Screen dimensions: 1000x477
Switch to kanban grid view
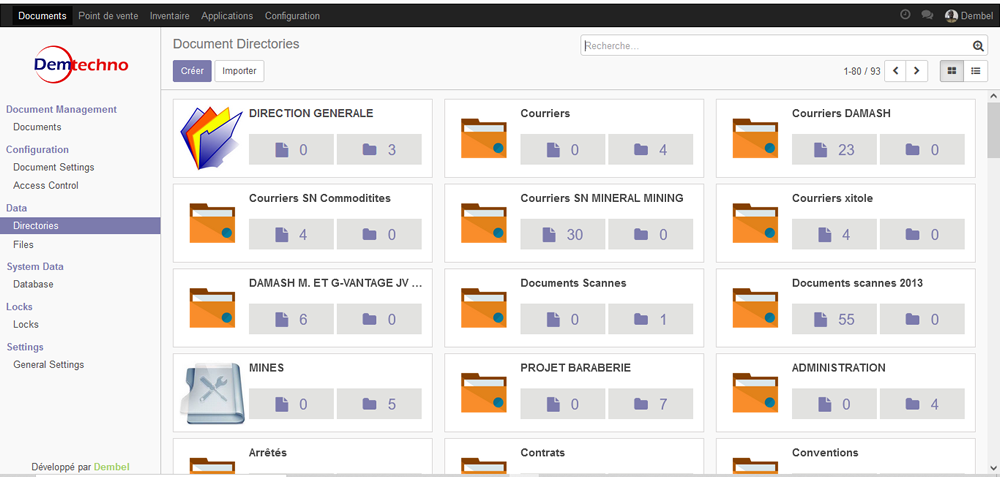[x=951, y=71]
